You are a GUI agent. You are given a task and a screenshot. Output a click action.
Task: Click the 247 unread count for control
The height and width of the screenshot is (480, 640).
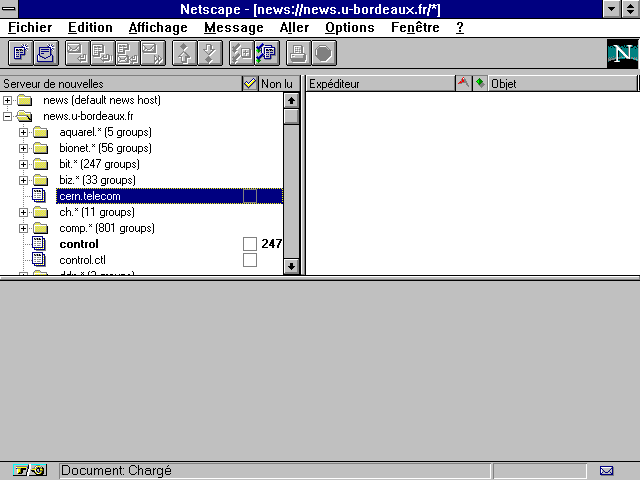pyautogui.click(x=271, y=244)
